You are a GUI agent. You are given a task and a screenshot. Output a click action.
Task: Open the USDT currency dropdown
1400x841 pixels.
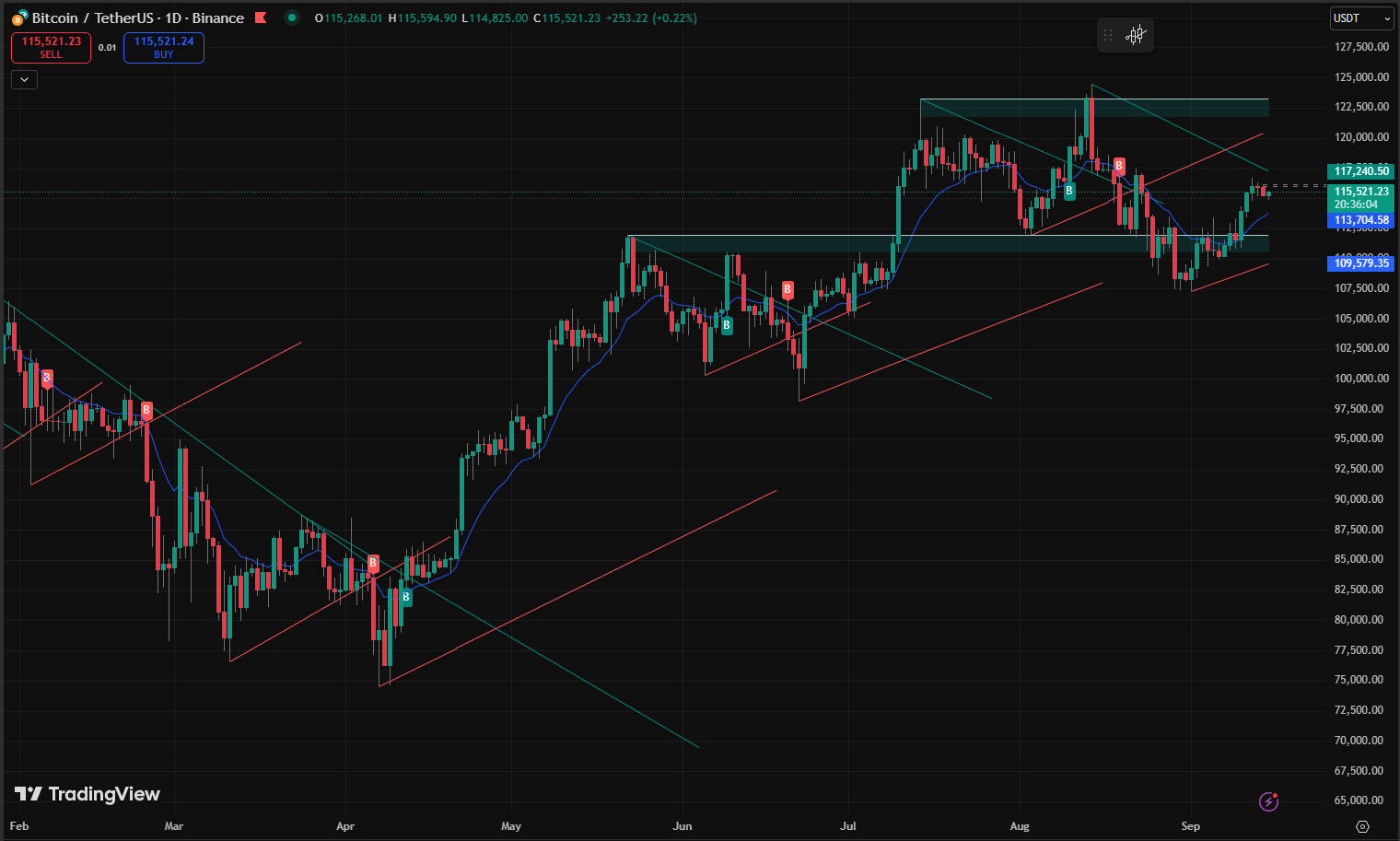point(1361,18)
